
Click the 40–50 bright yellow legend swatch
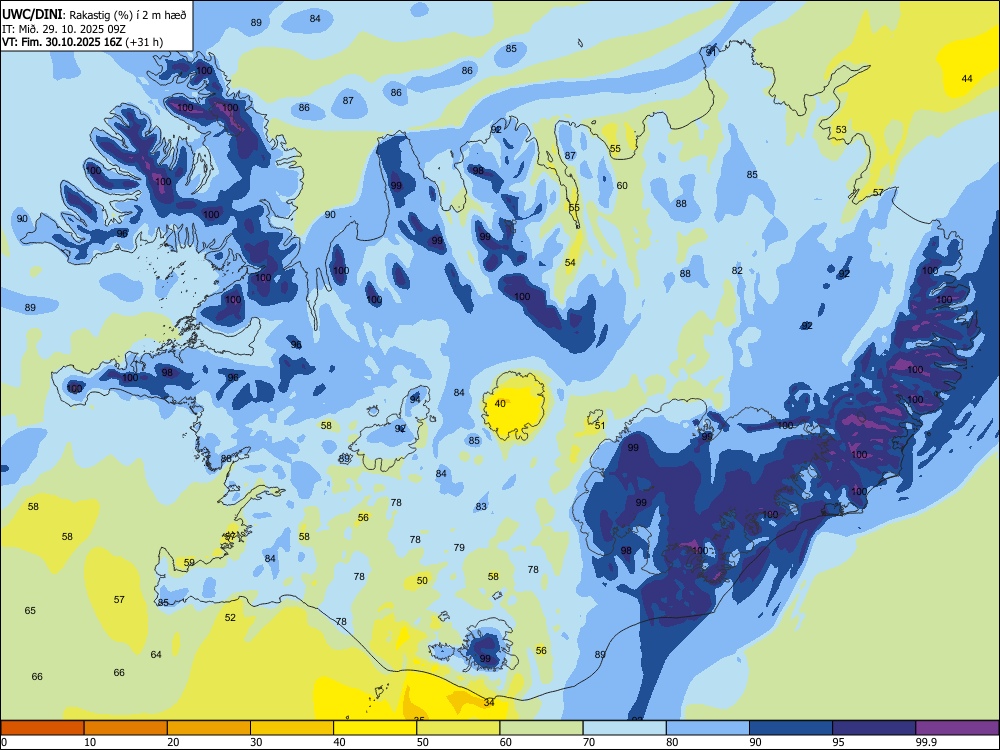pyautogui.click(x=375, y=728)
